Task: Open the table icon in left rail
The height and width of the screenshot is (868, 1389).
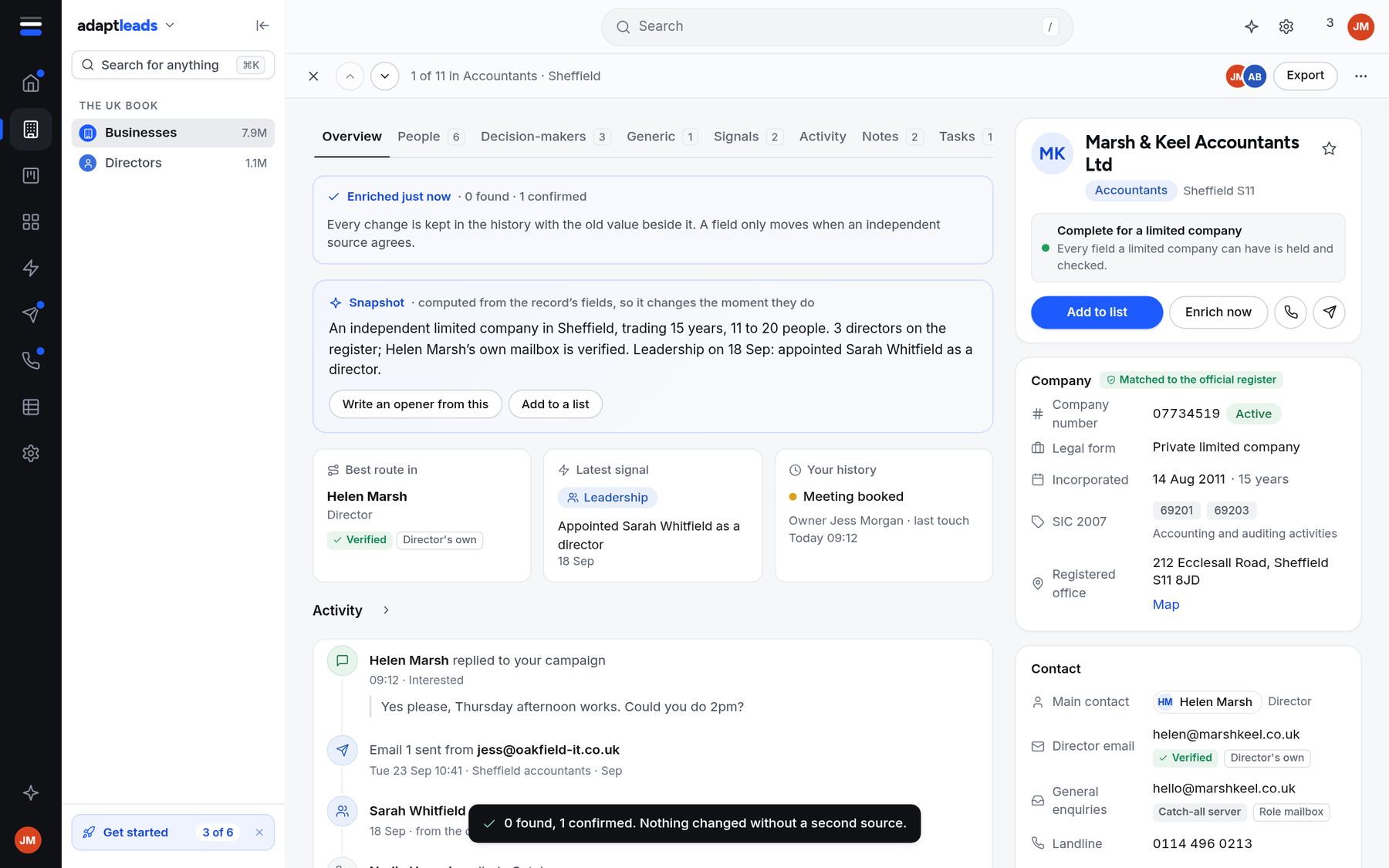Action: 31,407
